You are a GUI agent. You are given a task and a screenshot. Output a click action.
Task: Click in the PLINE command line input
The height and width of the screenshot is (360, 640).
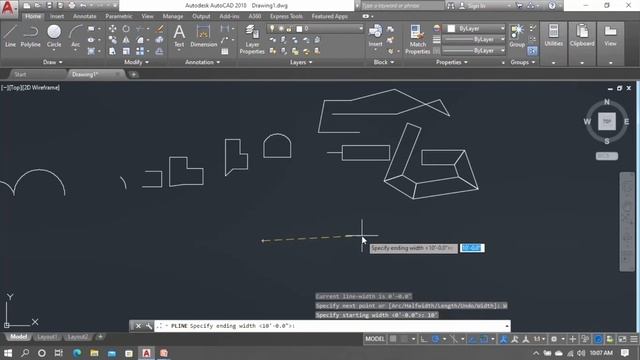pyautogui.click(x=331, y=326)
